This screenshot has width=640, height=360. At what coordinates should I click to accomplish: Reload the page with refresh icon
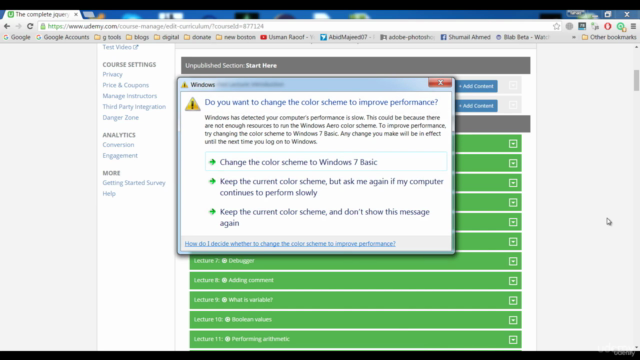pos(30,26)
